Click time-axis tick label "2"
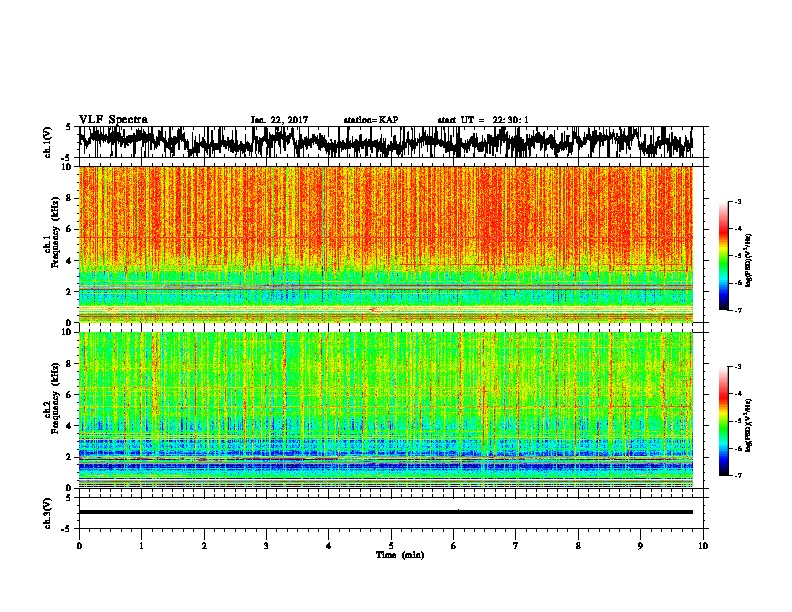 click(x=204, y=546)
